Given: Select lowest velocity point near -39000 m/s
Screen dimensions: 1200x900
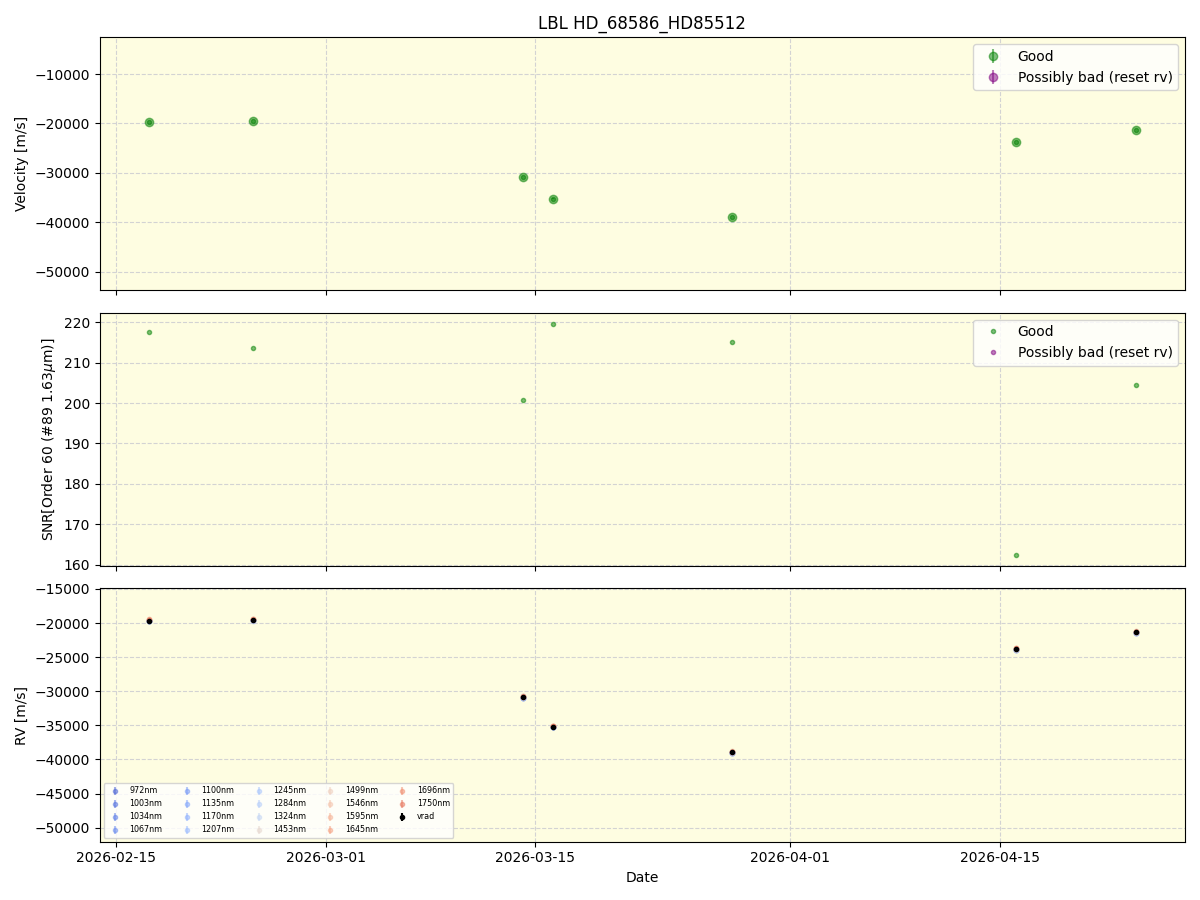Looking at the screenshot, I should click(x=732, y=217).
